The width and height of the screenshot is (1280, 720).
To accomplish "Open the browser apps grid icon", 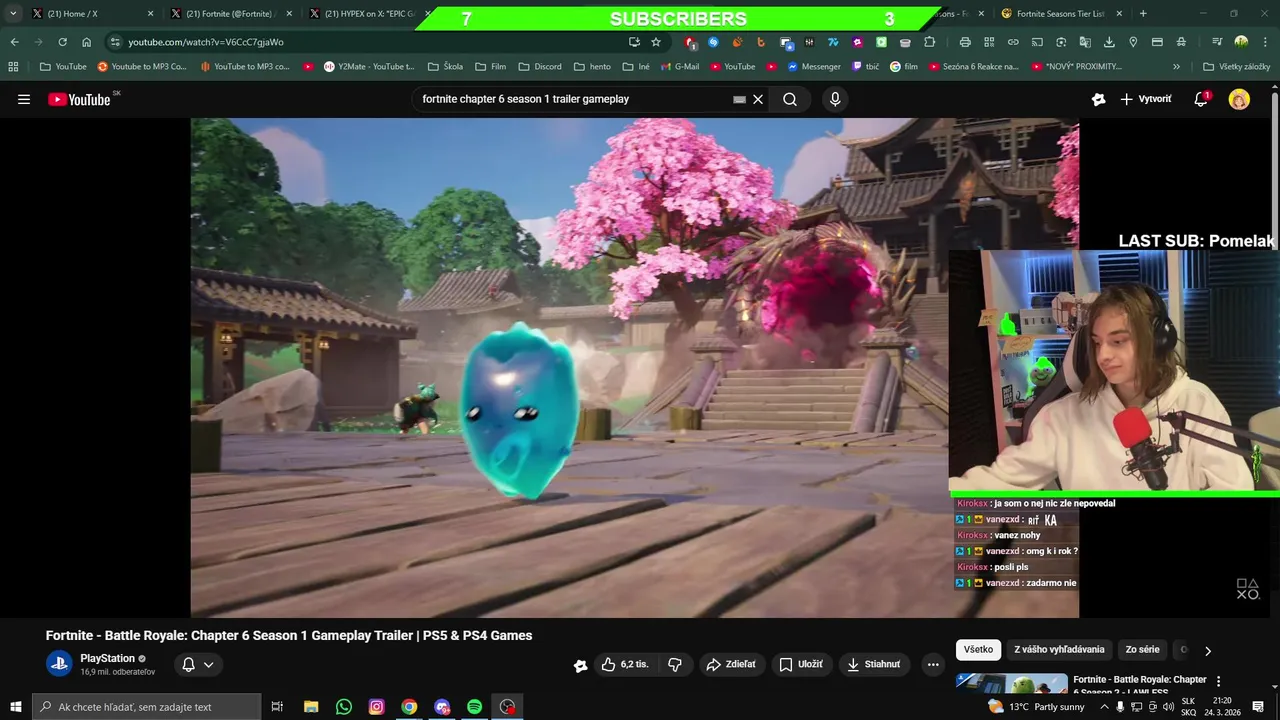I will [13, 67].
